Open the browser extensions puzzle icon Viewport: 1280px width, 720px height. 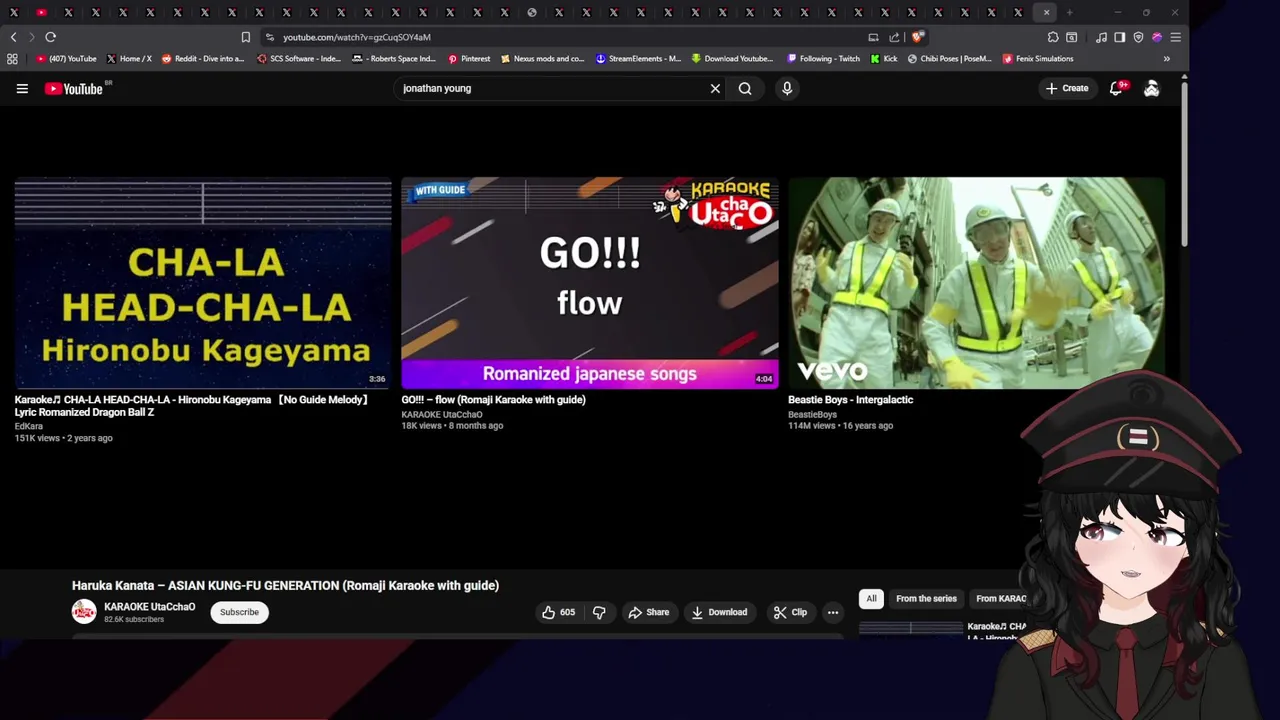pos(1053,37)
